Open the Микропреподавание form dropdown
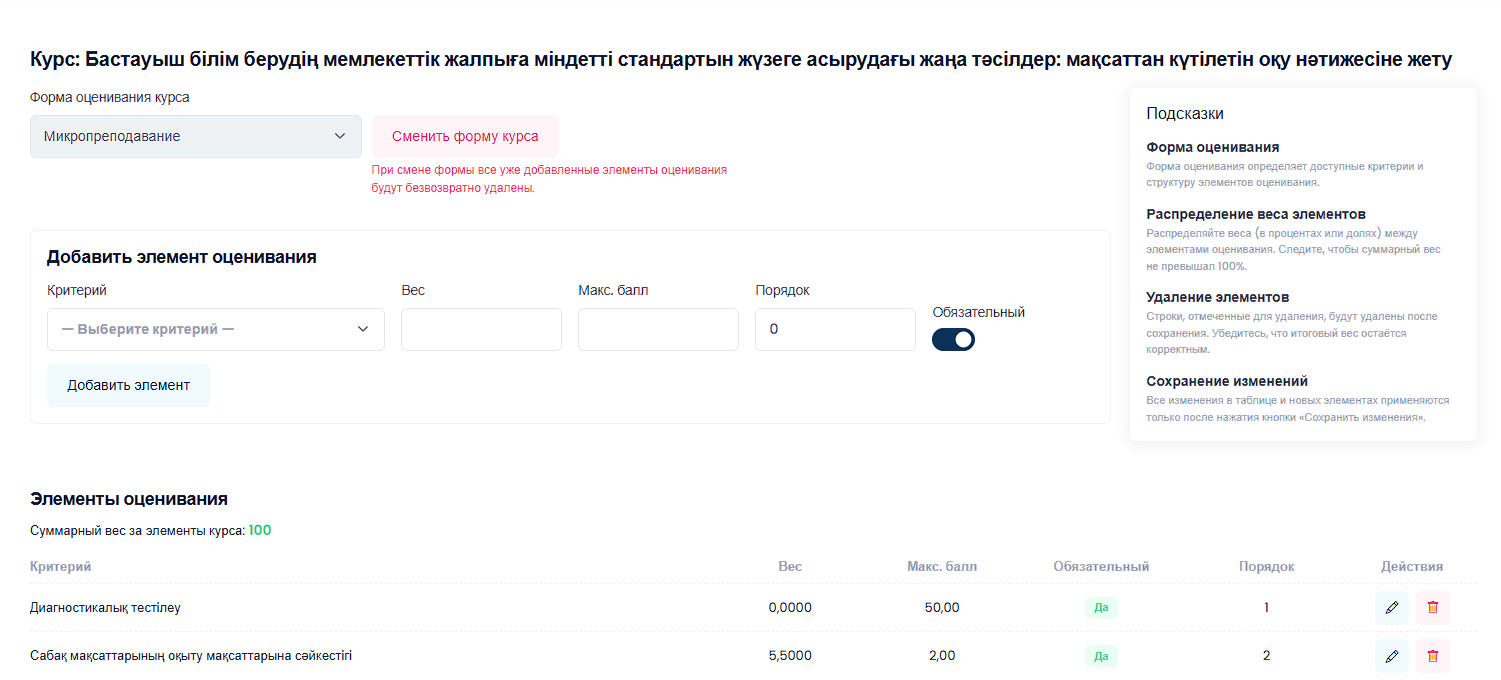This screenshot has width=1501, height=680. pyautogui.click(x=195, y=136)
